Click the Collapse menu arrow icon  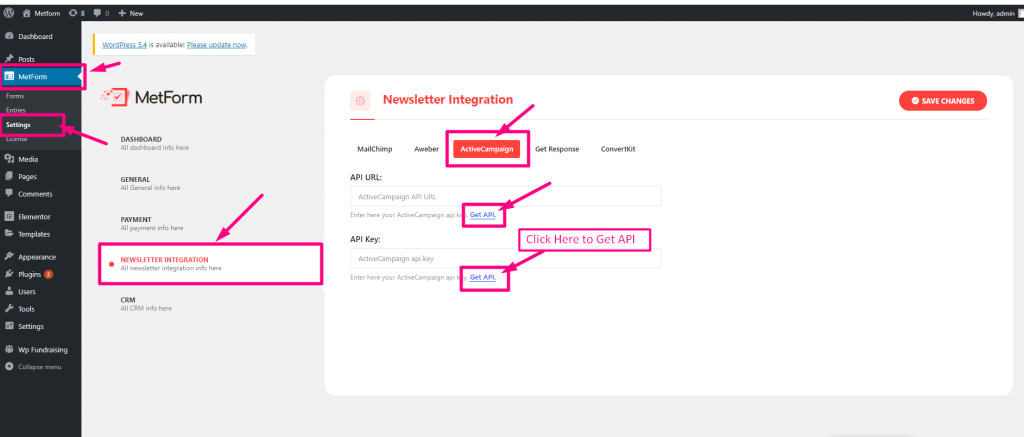click(9, 366)
